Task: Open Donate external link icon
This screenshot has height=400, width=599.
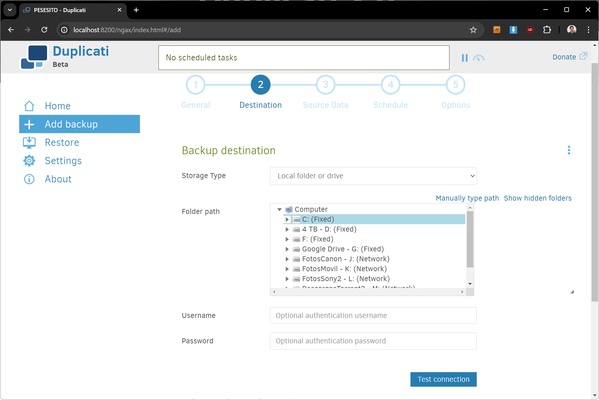Action: (x=583, y=56)
